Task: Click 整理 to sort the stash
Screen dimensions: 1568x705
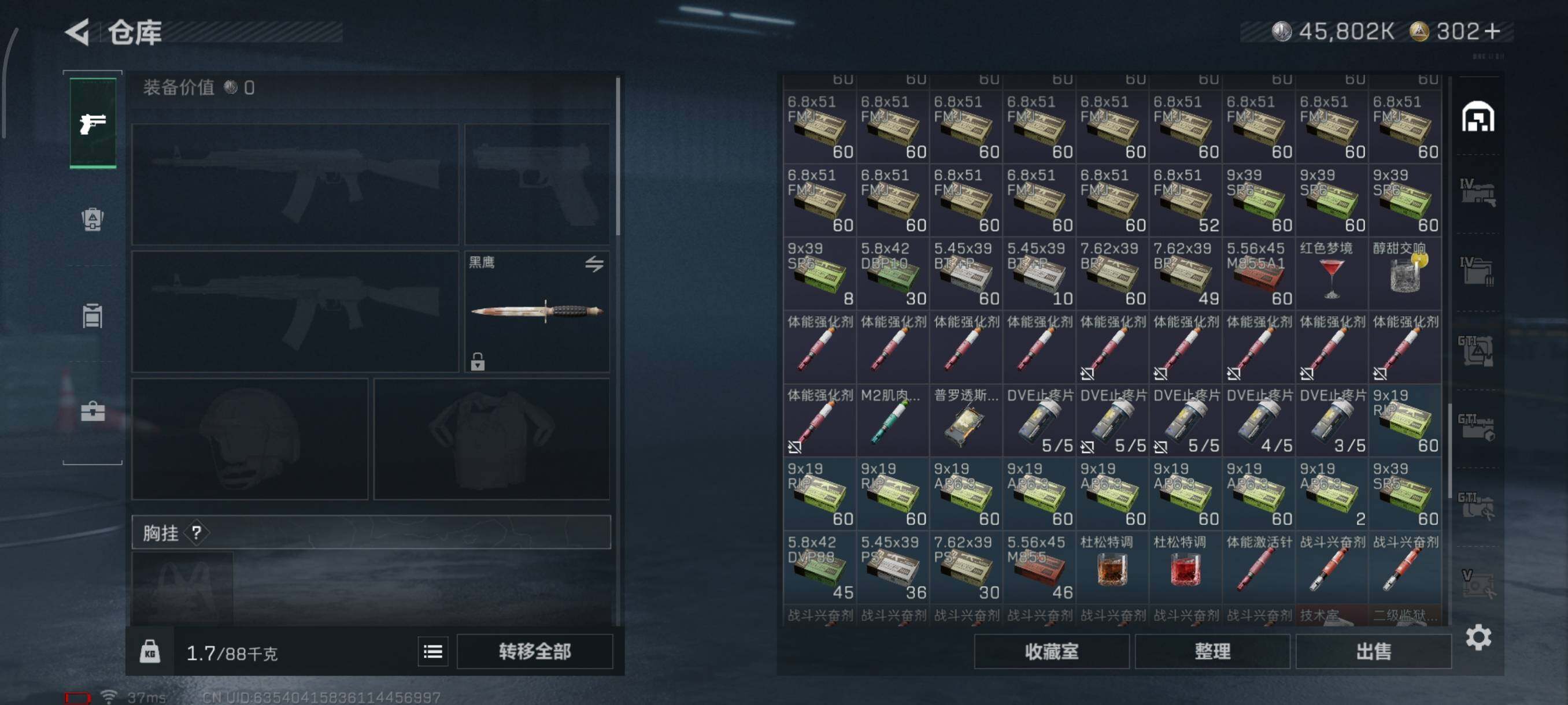Action: tap(1212, 651)
